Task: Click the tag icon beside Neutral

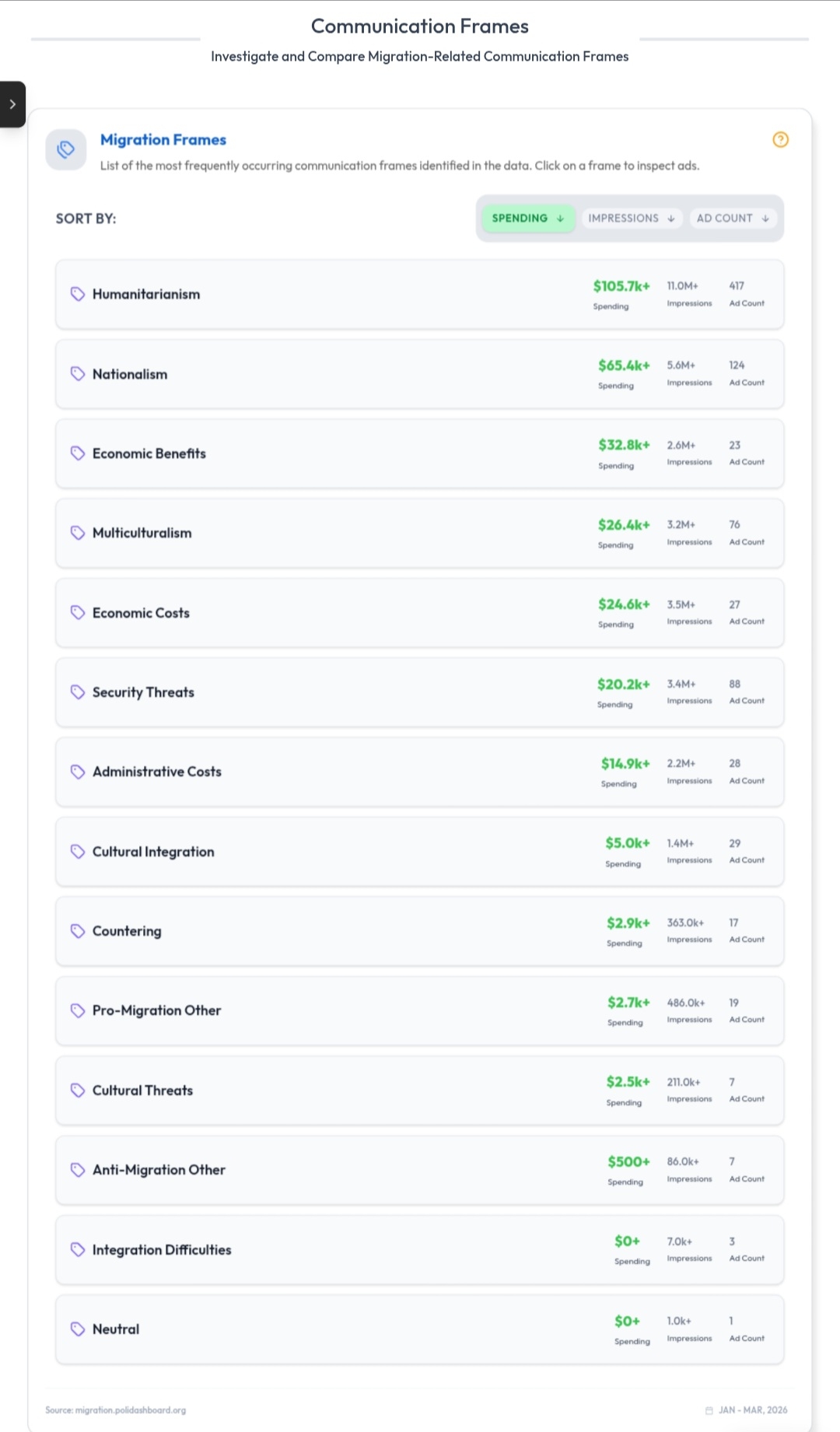Action: click(x=78, y=1329)
